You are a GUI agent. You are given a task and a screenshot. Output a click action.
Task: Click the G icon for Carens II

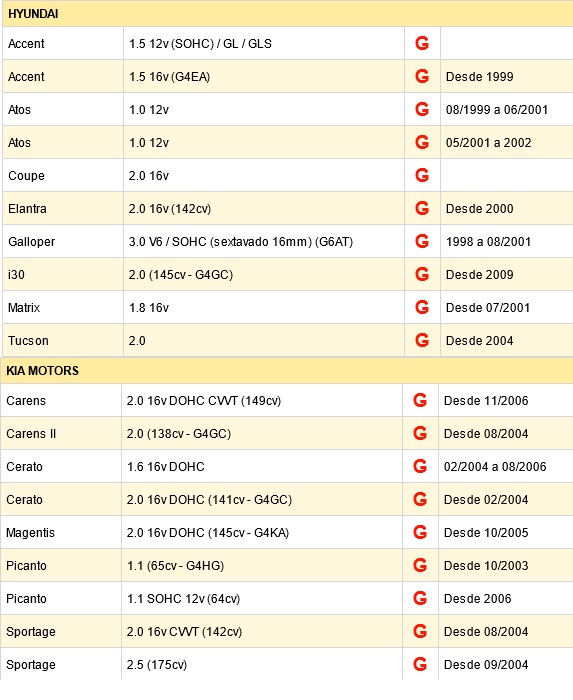click(x=420, y=433)
